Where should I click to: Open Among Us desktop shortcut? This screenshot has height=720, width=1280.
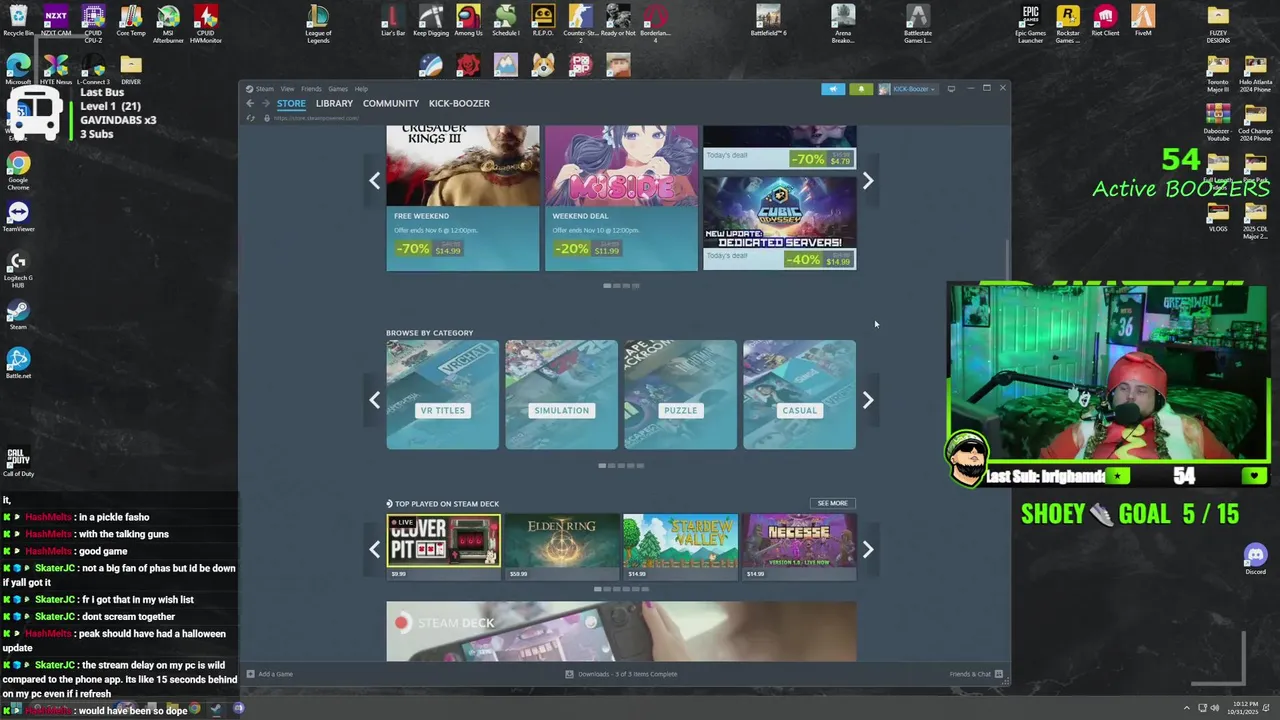[468, 20]
